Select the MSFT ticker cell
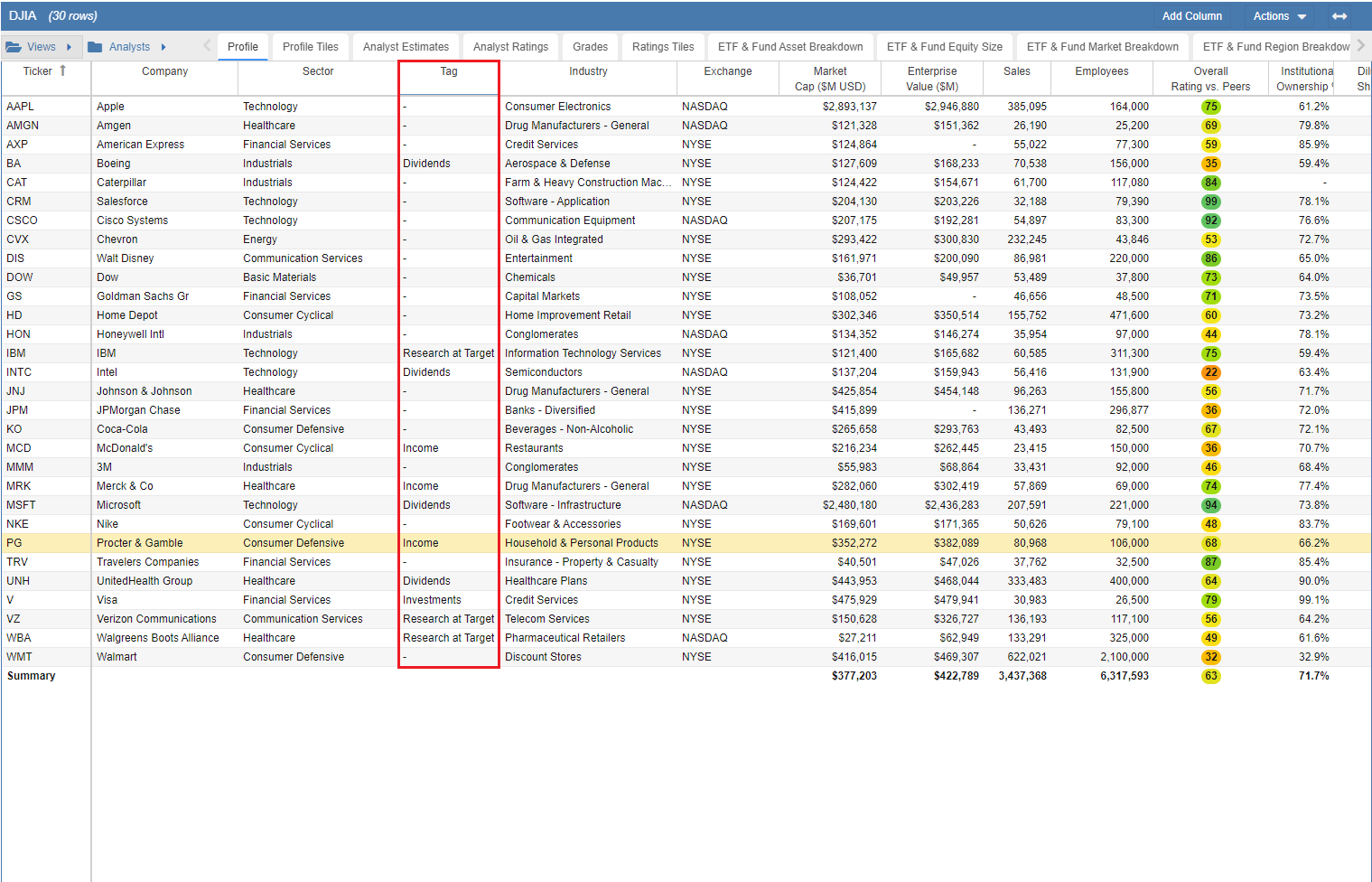The height and width of the screenshot is (882, 1372). 46,505
